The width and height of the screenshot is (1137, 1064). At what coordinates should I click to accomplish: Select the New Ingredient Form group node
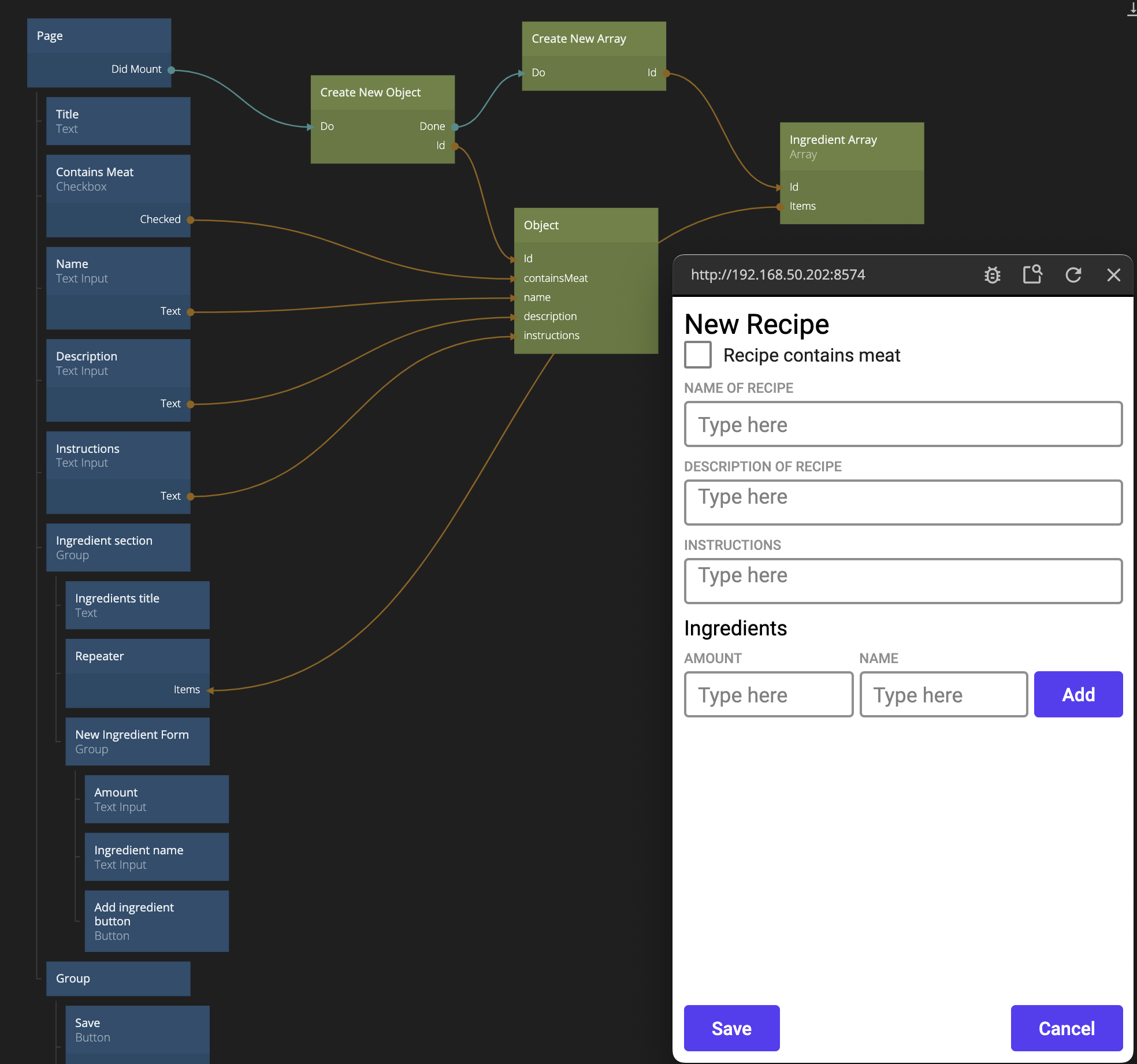pos(137,742)
